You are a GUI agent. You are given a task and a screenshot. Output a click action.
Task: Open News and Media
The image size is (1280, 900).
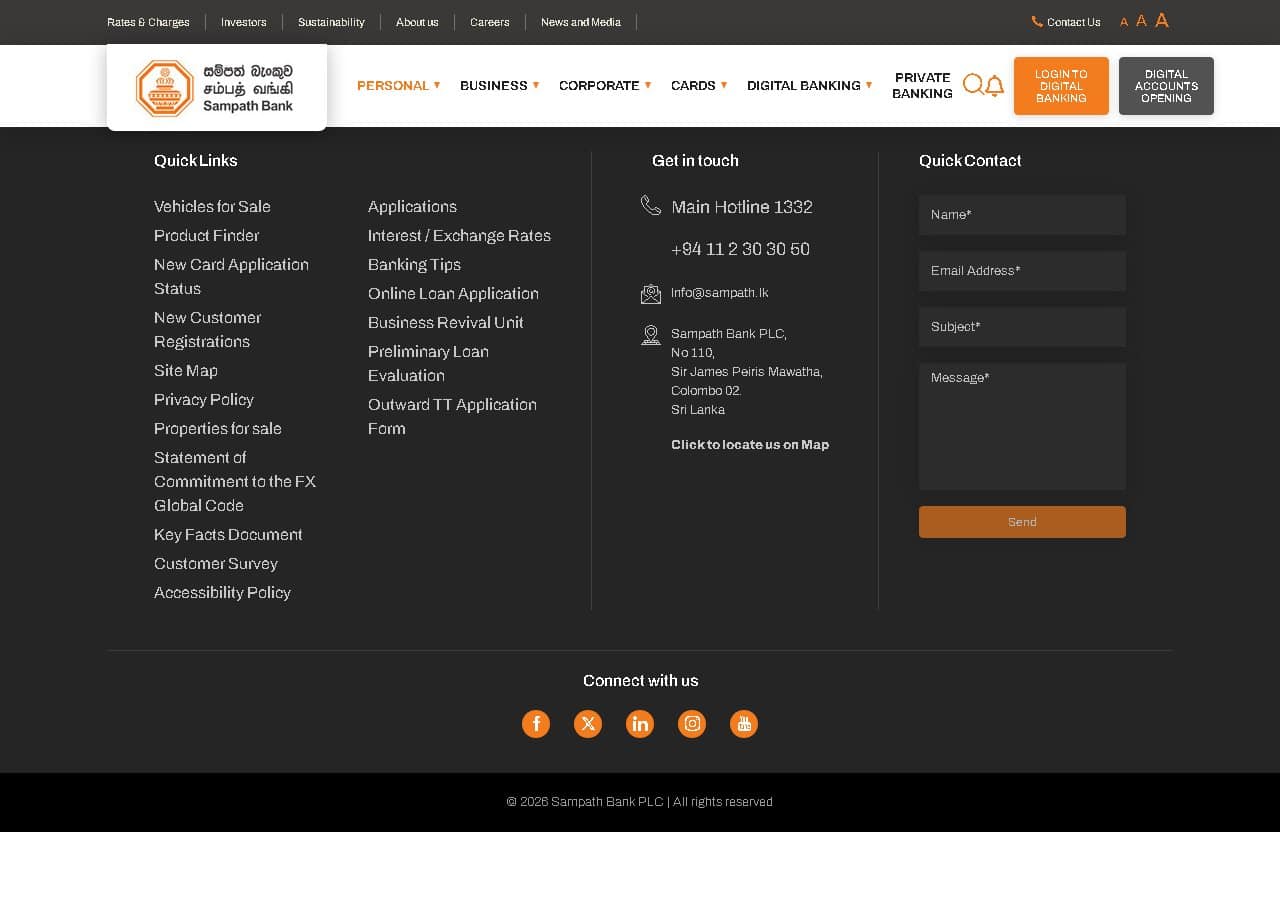(x=581, y=22)
